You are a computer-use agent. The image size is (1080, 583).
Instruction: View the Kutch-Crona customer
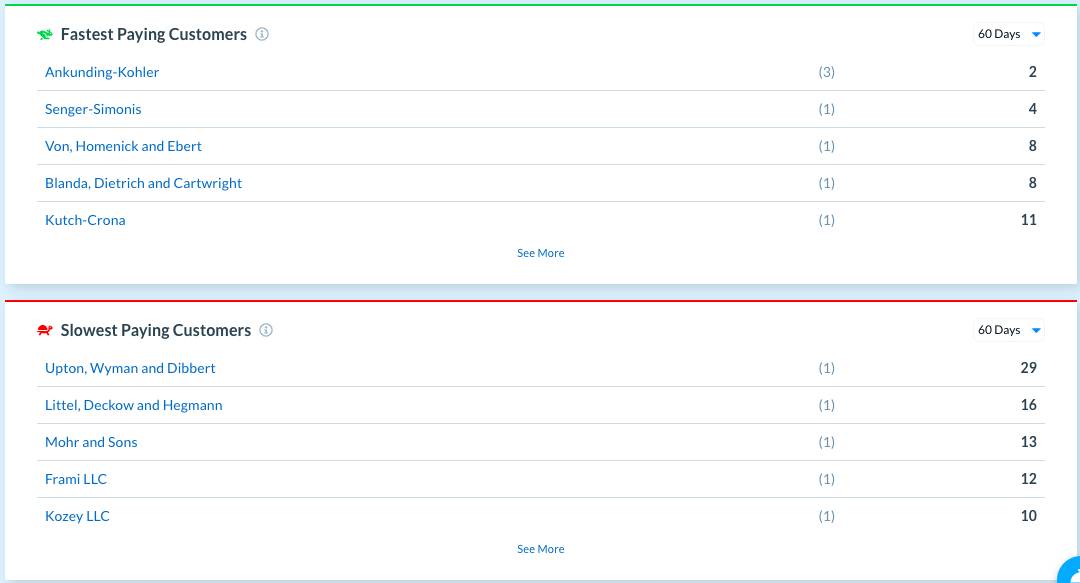(85, 220)
